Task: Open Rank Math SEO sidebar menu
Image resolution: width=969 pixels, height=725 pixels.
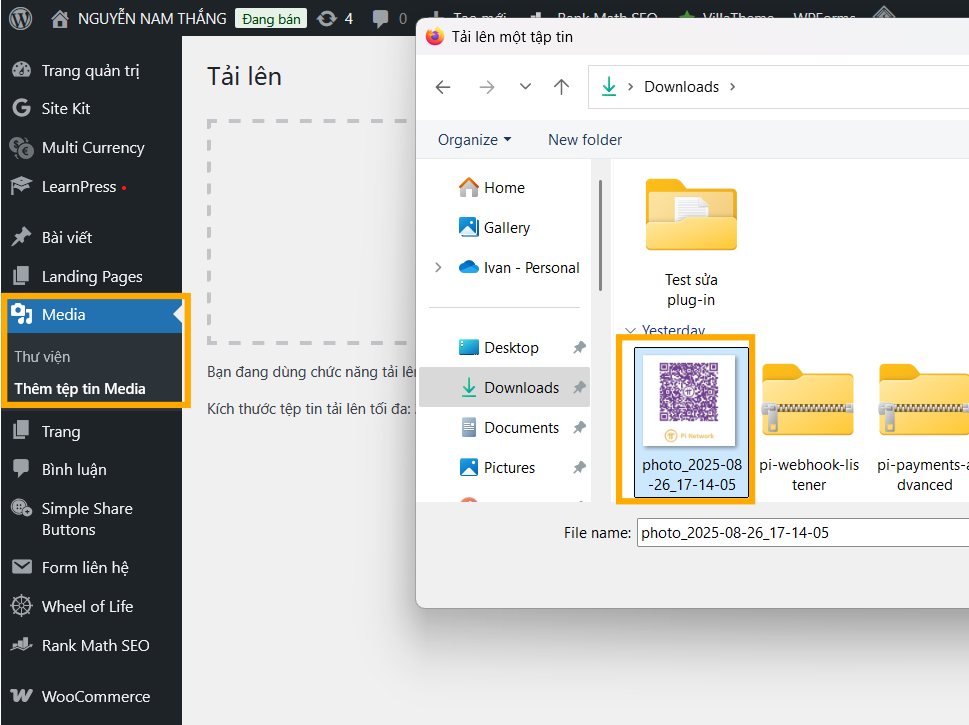Action: click(91, 645)
